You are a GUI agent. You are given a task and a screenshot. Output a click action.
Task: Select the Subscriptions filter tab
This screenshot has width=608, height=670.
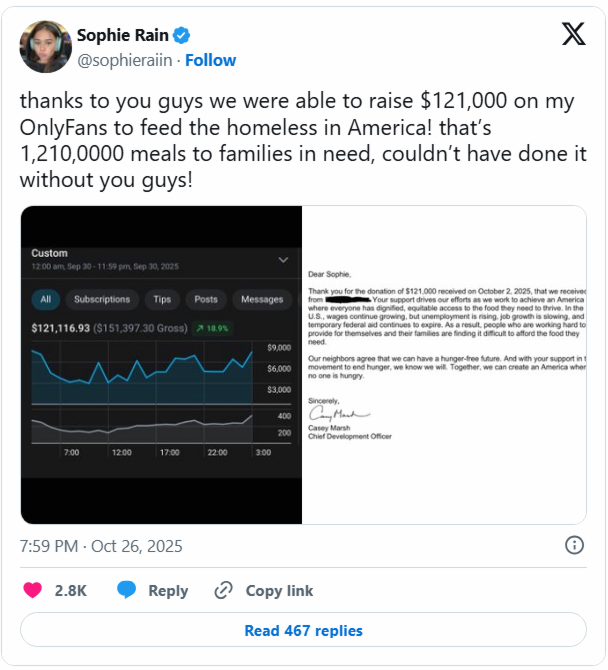click(102, 299)
